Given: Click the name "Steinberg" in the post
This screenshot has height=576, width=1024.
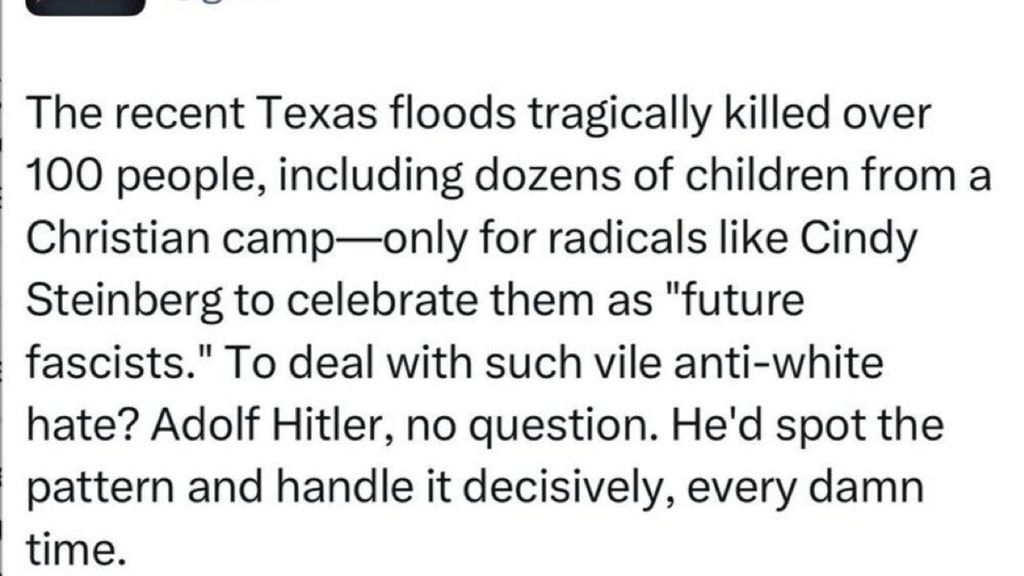Looking at the screenshot, I should [x=124, y=303].
